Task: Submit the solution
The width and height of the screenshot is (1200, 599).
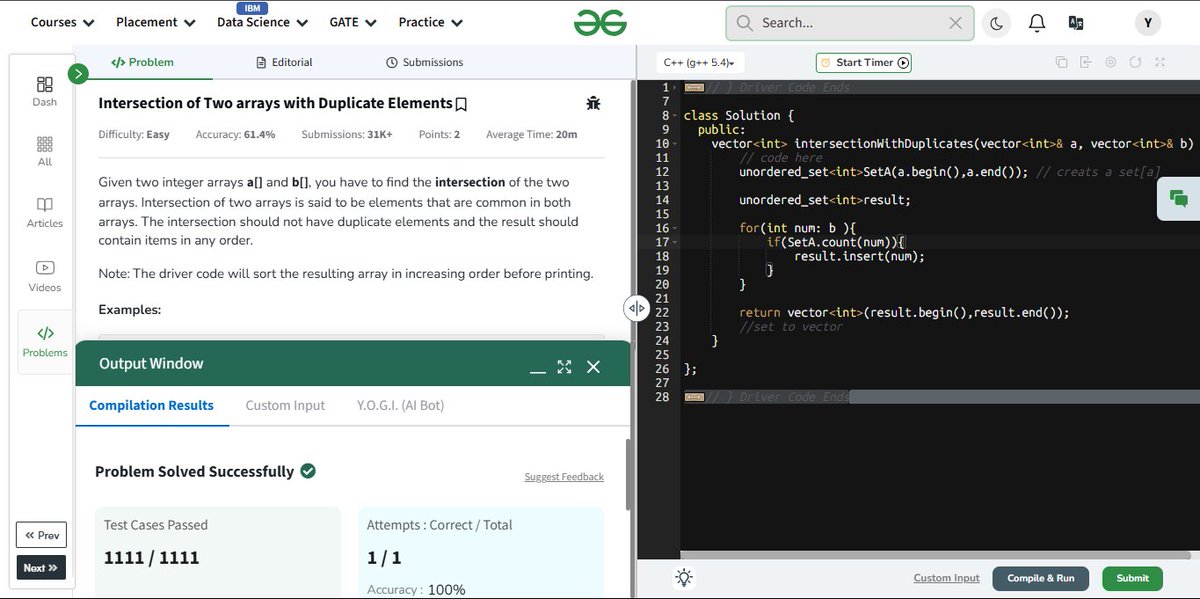Action: 1131,577
